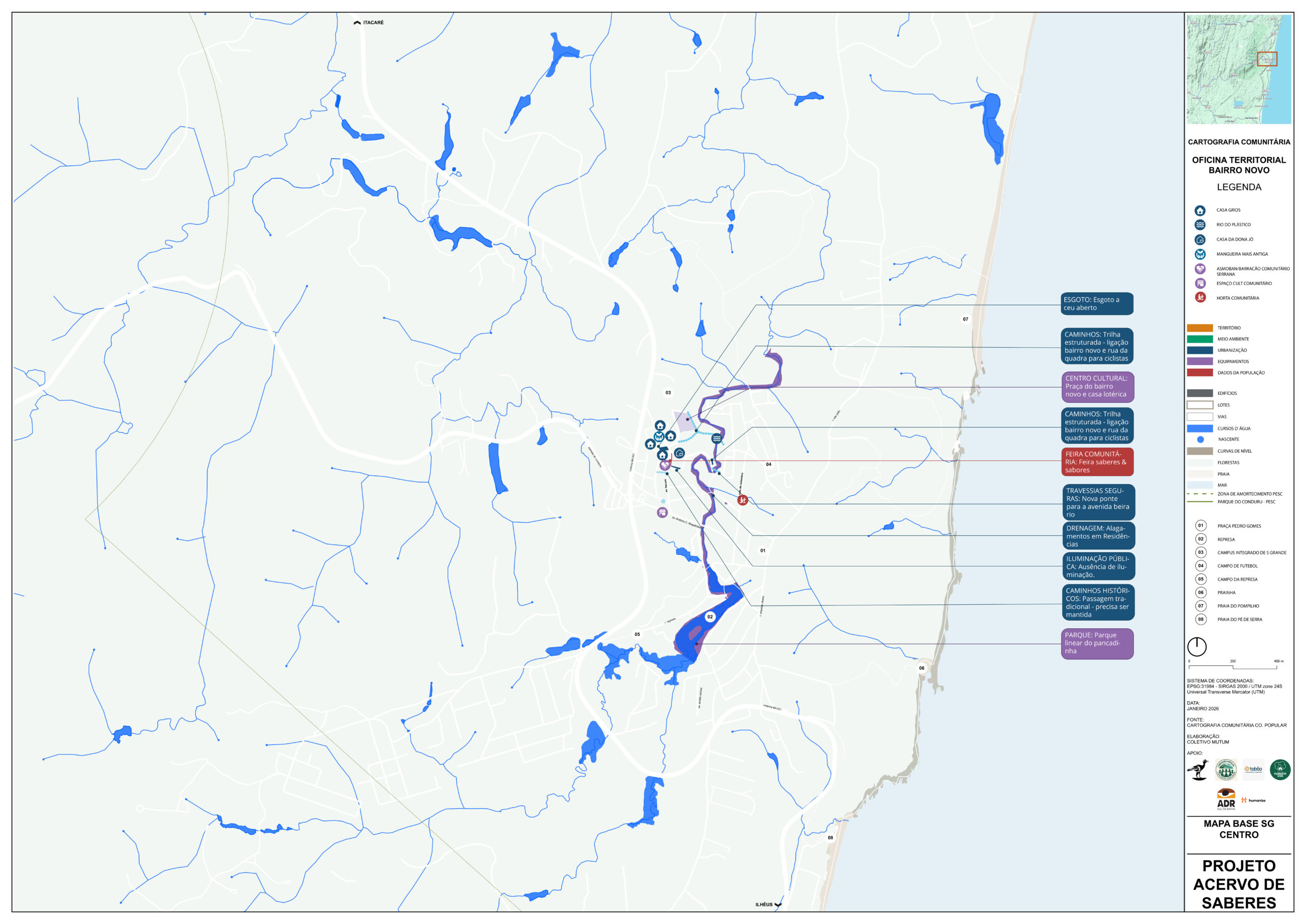Click the blue Cursos d'Água swatch

[1199, 428]
